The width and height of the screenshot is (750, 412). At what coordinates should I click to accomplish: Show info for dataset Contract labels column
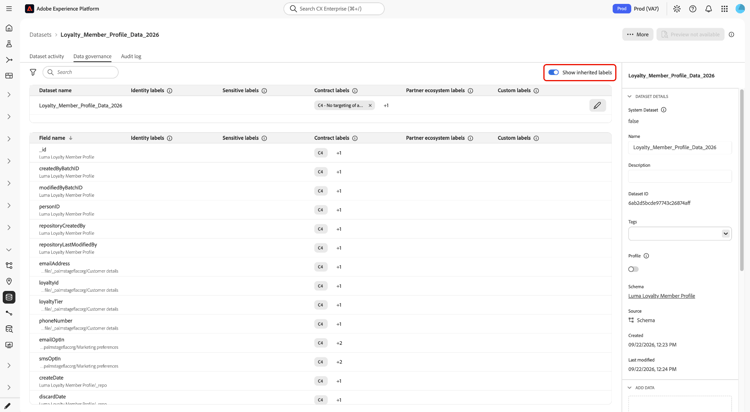pos(355,90)
